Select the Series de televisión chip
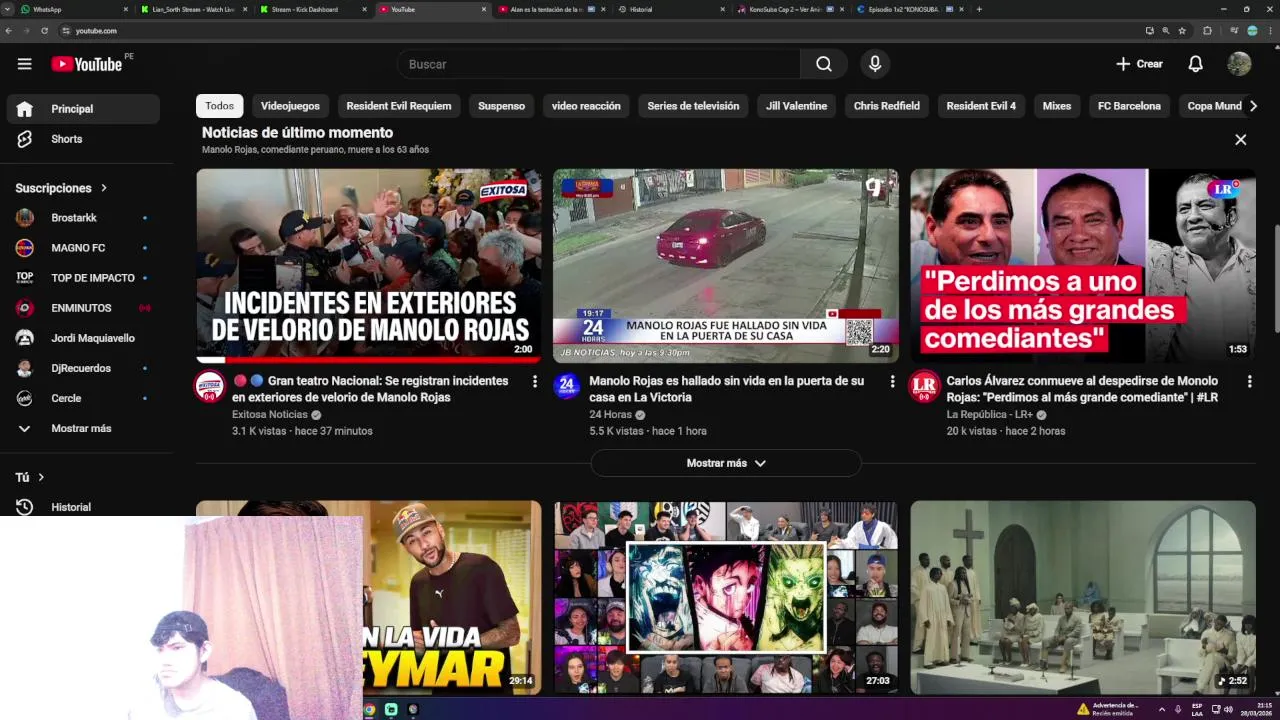1280x720 pixels. pyautogui.click(x=693, y=106)
